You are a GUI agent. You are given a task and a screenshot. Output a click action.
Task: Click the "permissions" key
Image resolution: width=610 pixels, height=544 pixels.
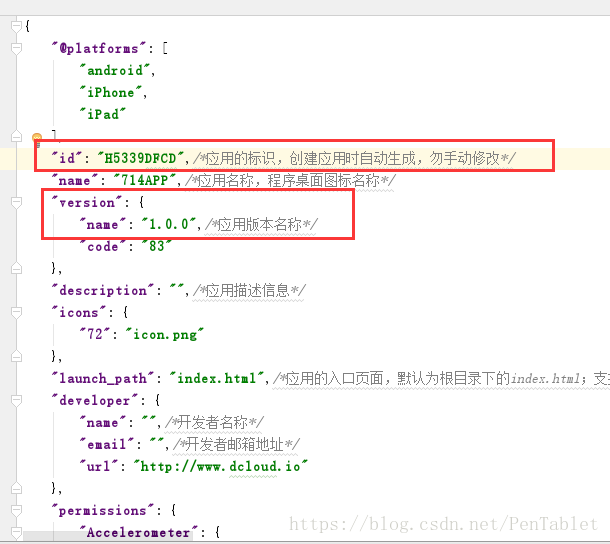click(103, 510)
